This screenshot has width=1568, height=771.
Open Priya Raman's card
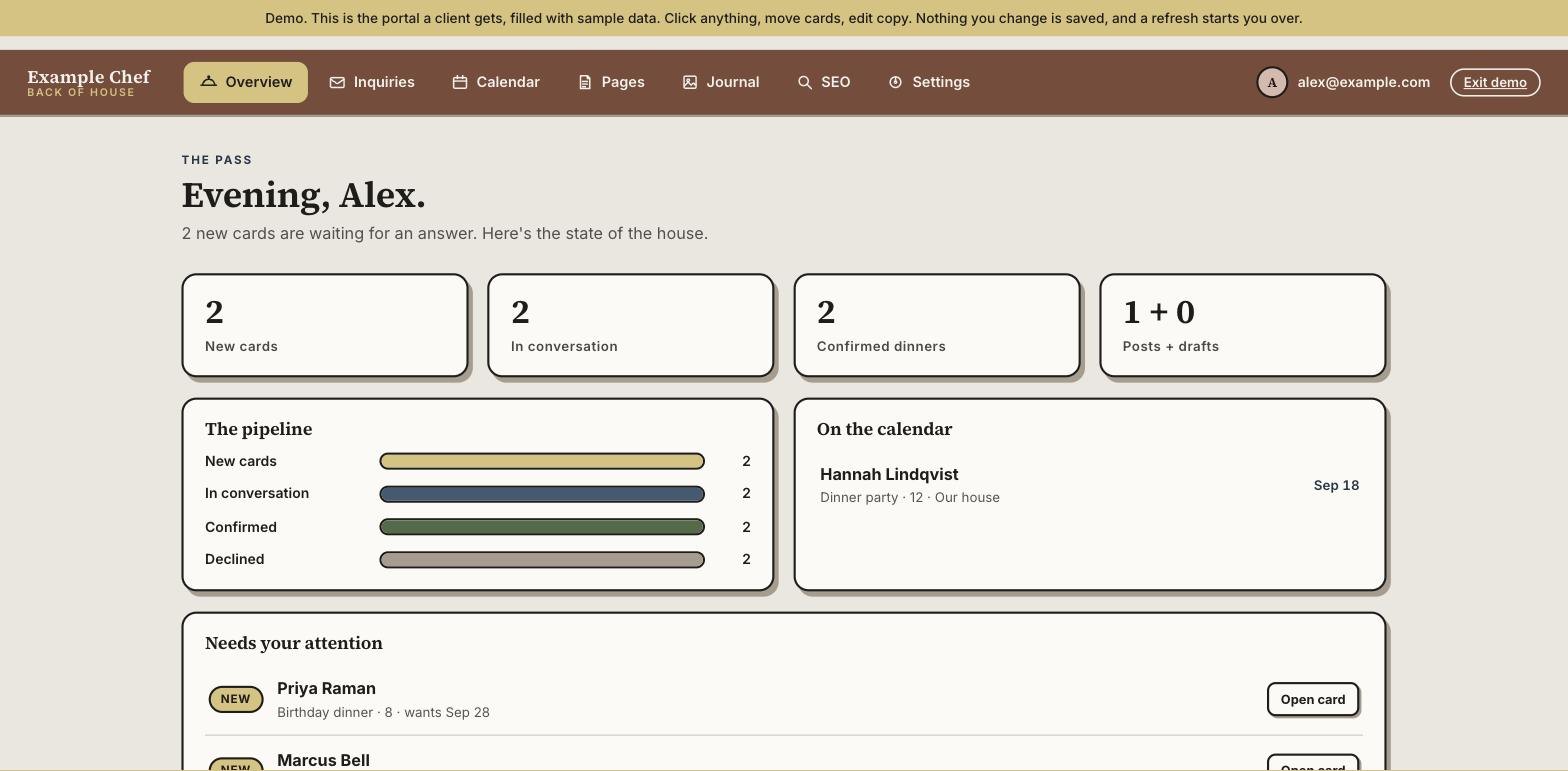coord(1313,700)
